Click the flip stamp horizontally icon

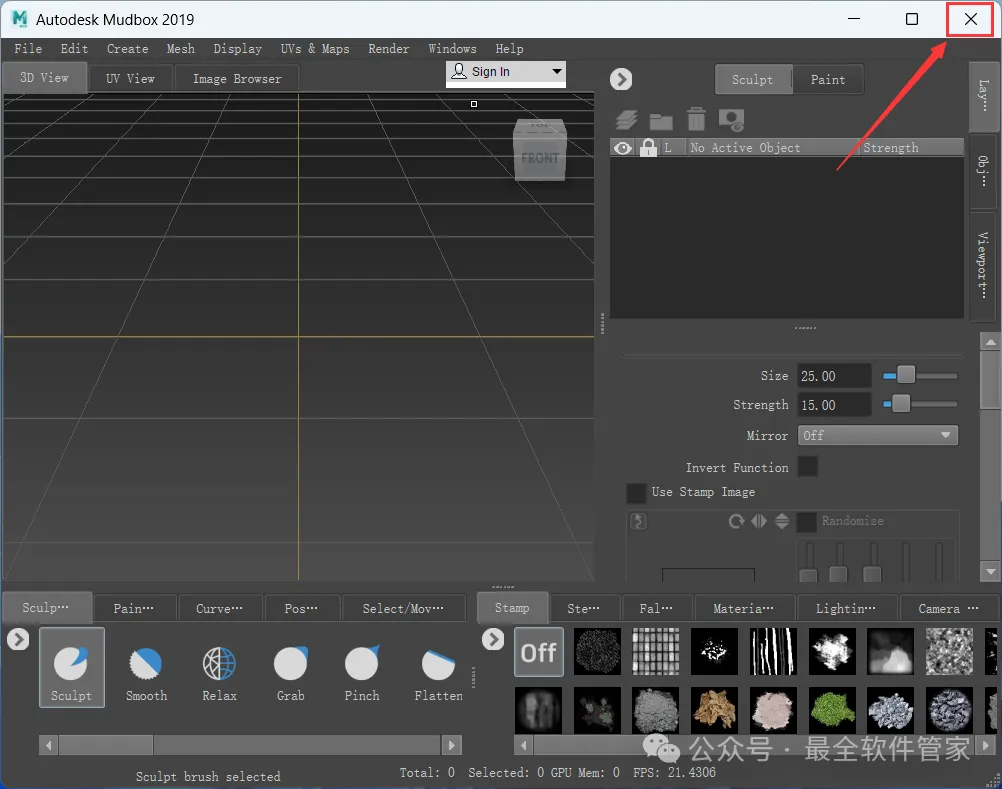click(759, 521)
